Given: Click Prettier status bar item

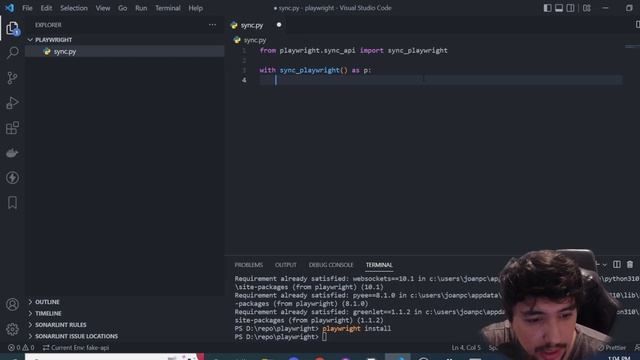Looking at the screenshot, I should 612,348.
